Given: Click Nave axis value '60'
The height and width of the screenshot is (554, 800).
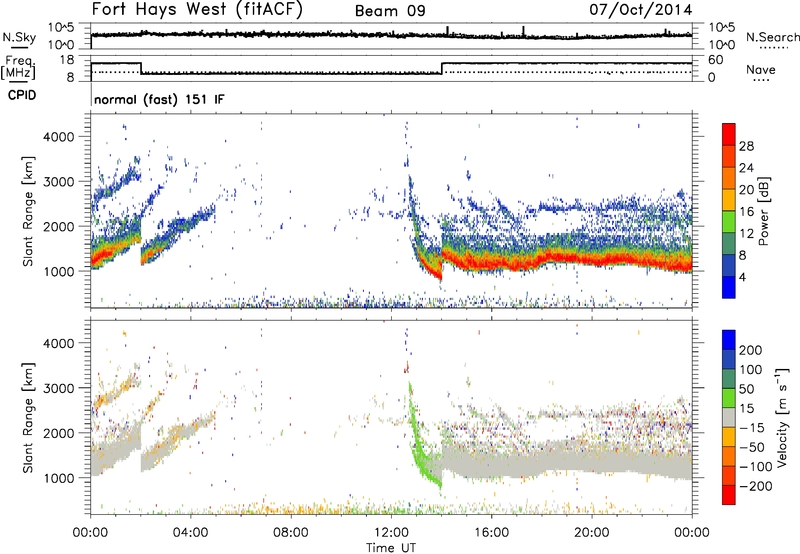Looking at the screenshot, I should point(716,60).
